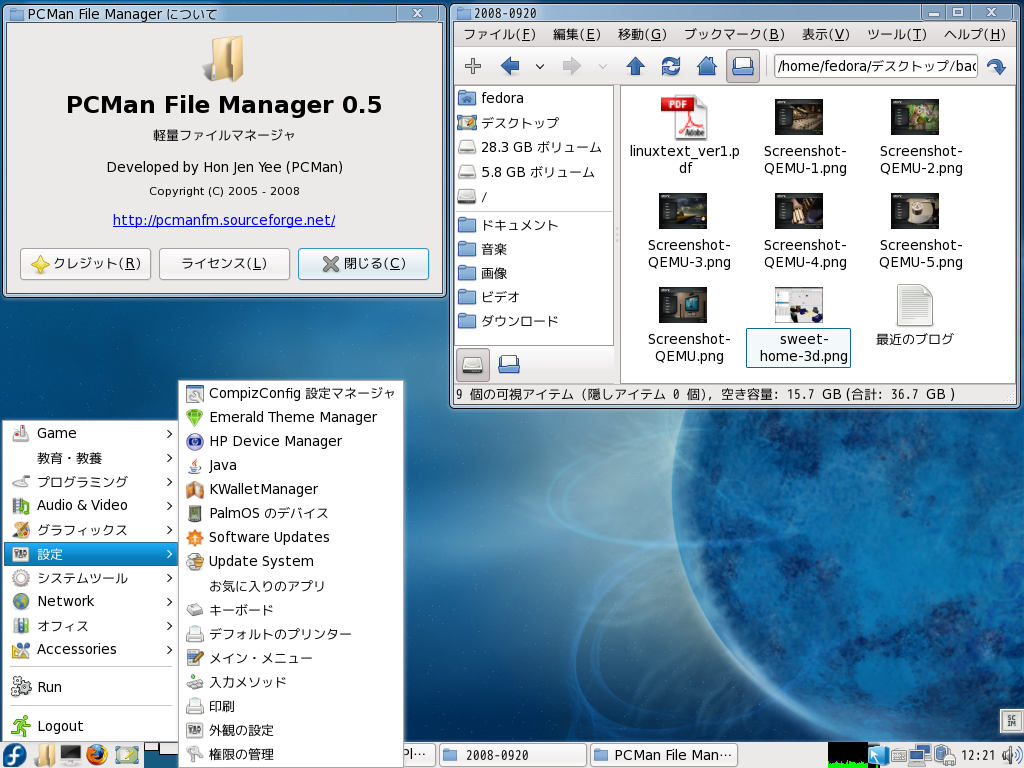Toggle the side pane toolbar button
Viewport: 1024px width, 768px height.
point(743,66)
